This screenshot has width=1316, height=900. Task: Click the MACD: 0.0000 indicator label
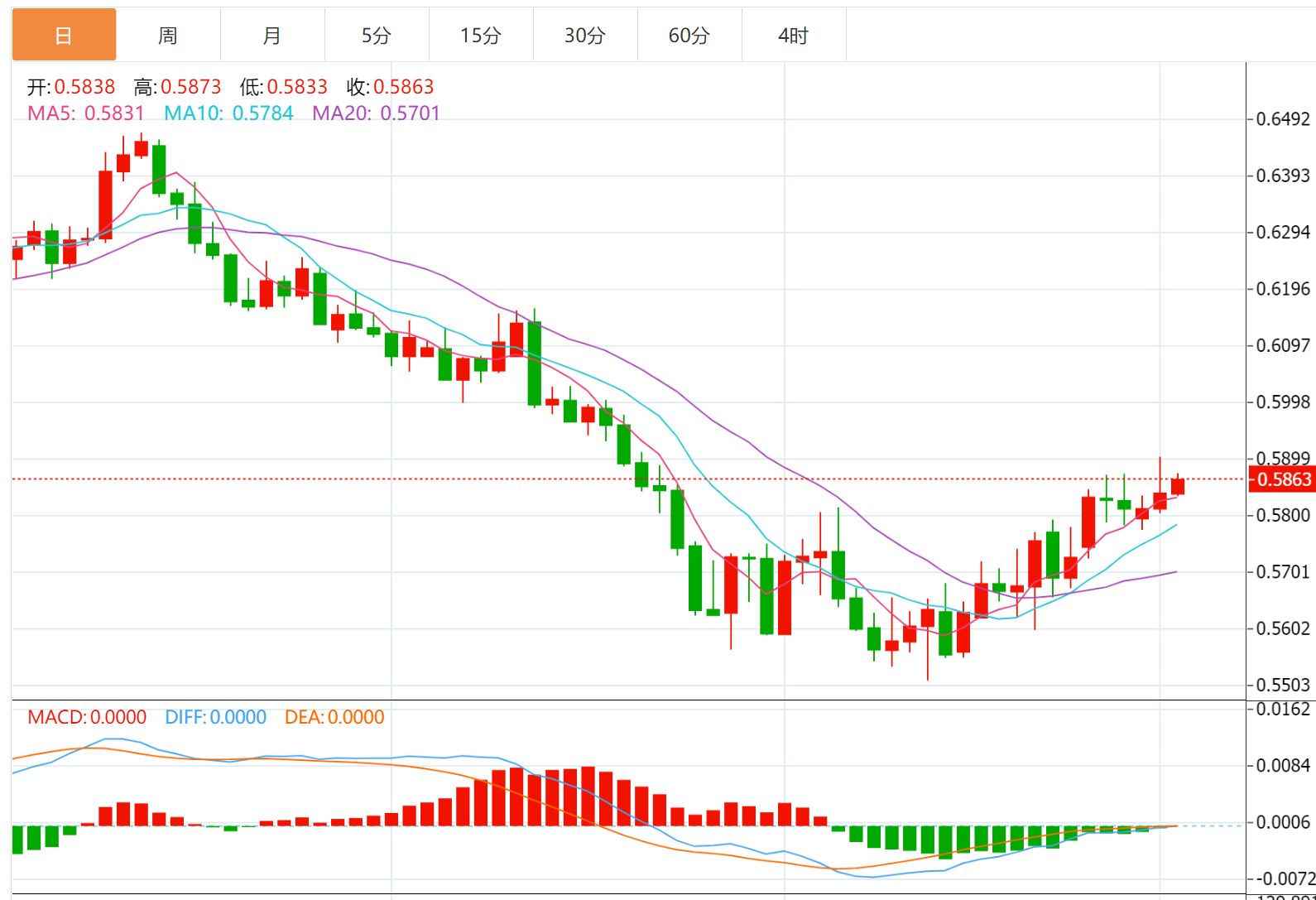(87, 717)
